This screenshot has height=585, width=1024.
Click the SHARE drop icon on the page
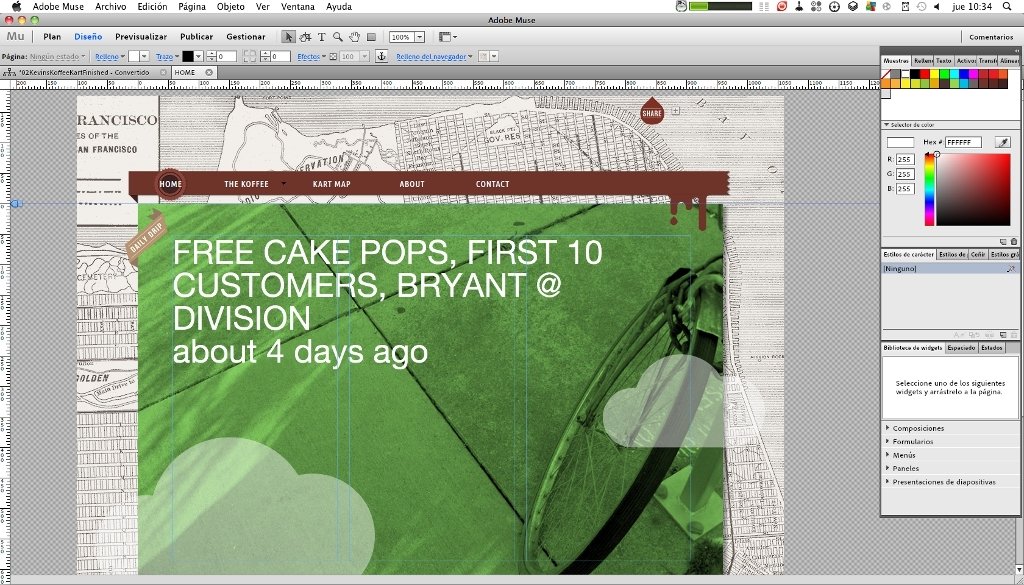point(652,110)
